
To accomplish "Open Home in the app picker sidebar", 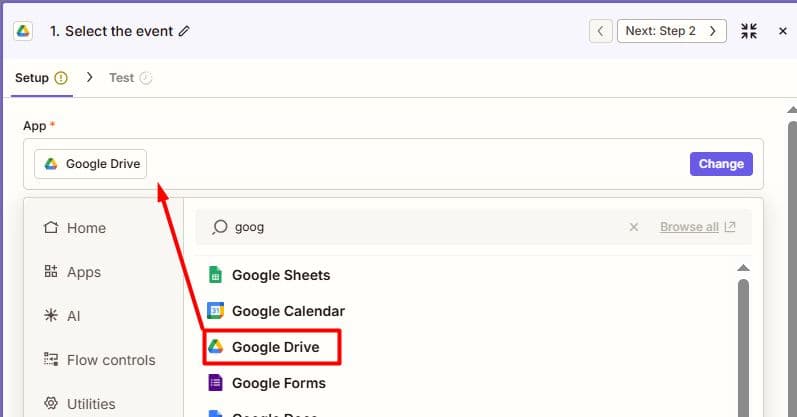I will [75, 228].
